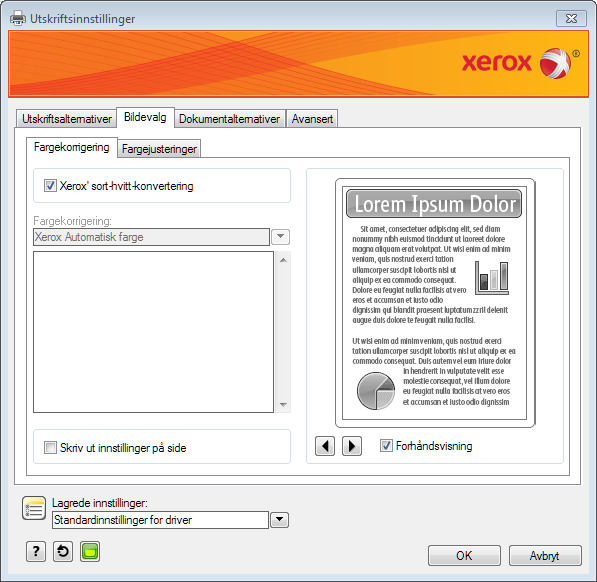This screenshot has height=582, width=597.
Task: Open the Fargejusteringer sub-tab
Action: click(159, 149)
